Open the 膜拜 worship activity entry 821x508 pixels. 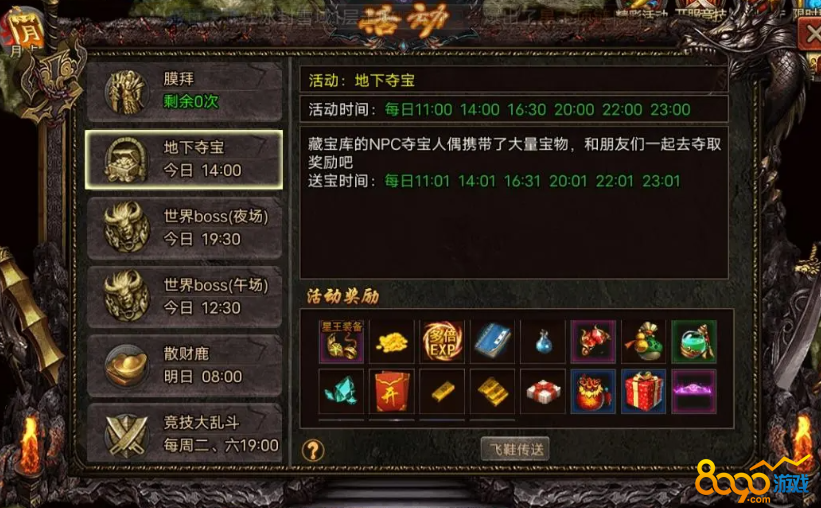click(184, 91)
